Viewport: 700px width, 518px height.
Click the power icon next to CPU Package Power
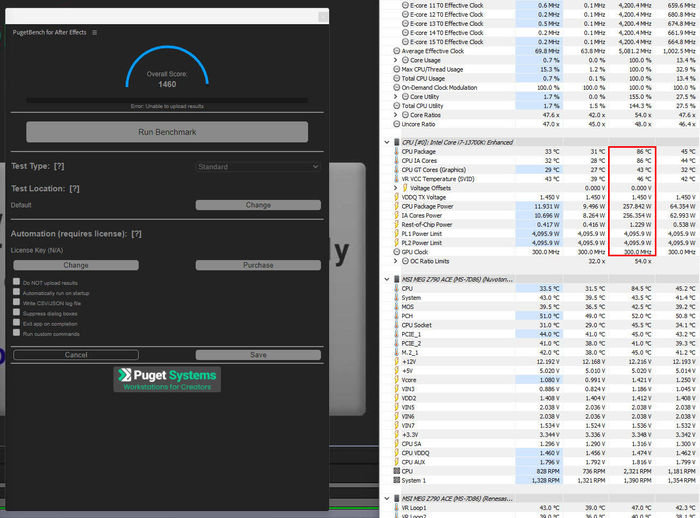point(396,206)
